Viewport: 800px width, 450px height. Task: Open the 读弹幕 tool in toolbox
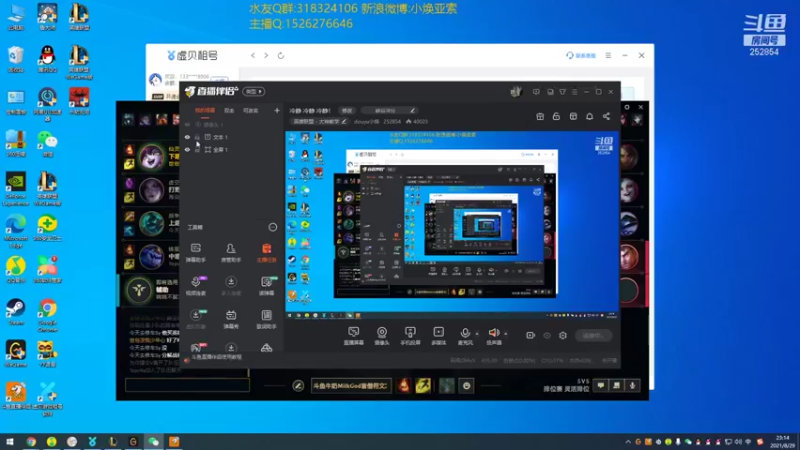[x=266, y=286]
